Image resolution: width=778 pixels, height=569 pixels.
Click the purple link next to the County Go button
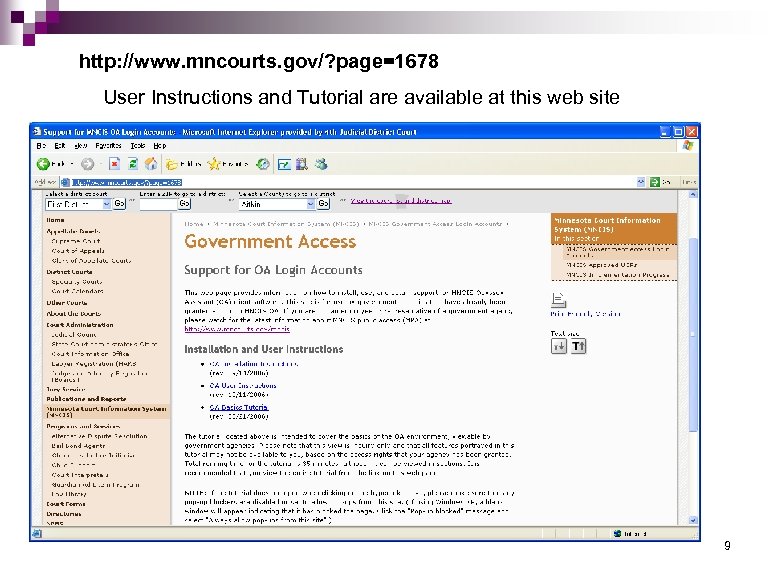pyautogui.click(x=401, y=201)
